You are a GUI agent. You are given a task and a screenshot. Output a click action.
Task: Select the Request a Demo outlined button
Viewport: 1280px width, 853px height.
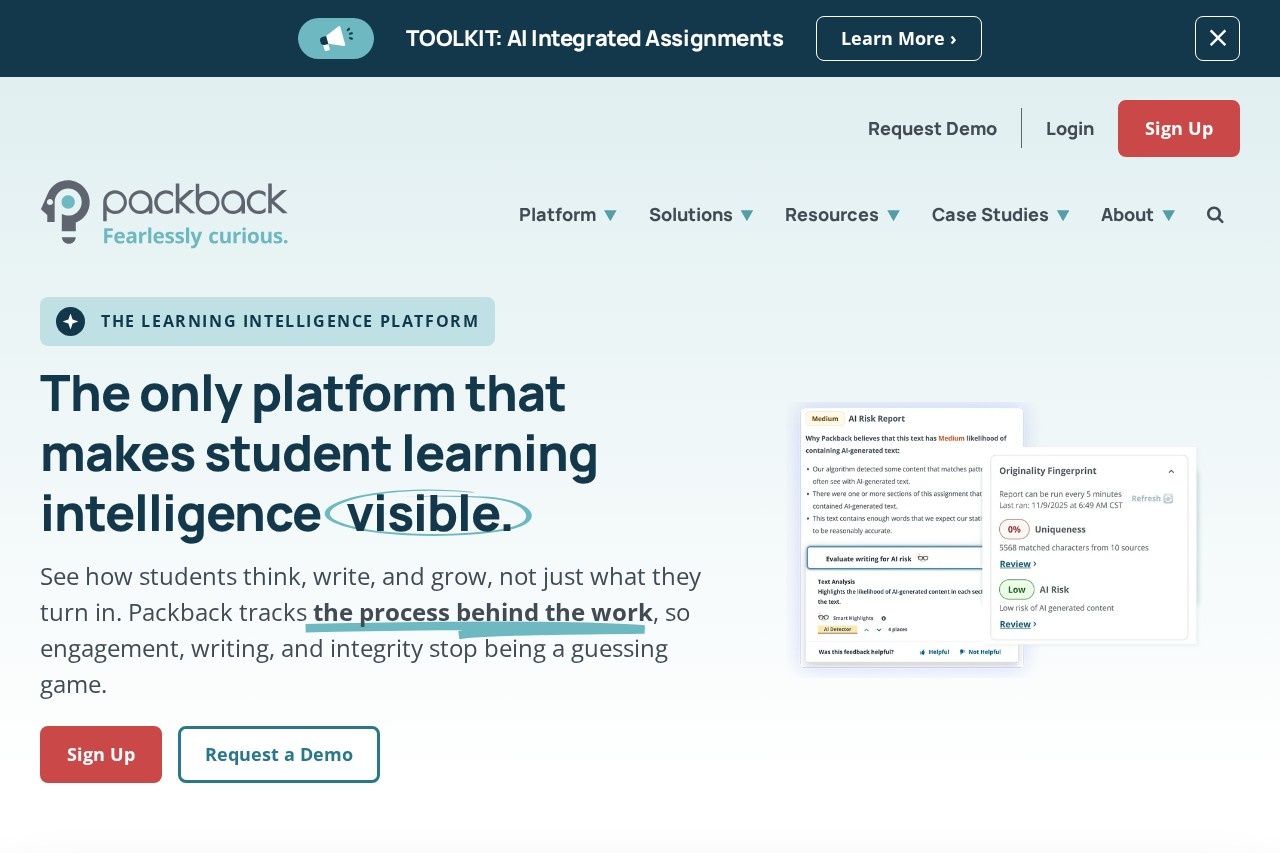[279, 755]
